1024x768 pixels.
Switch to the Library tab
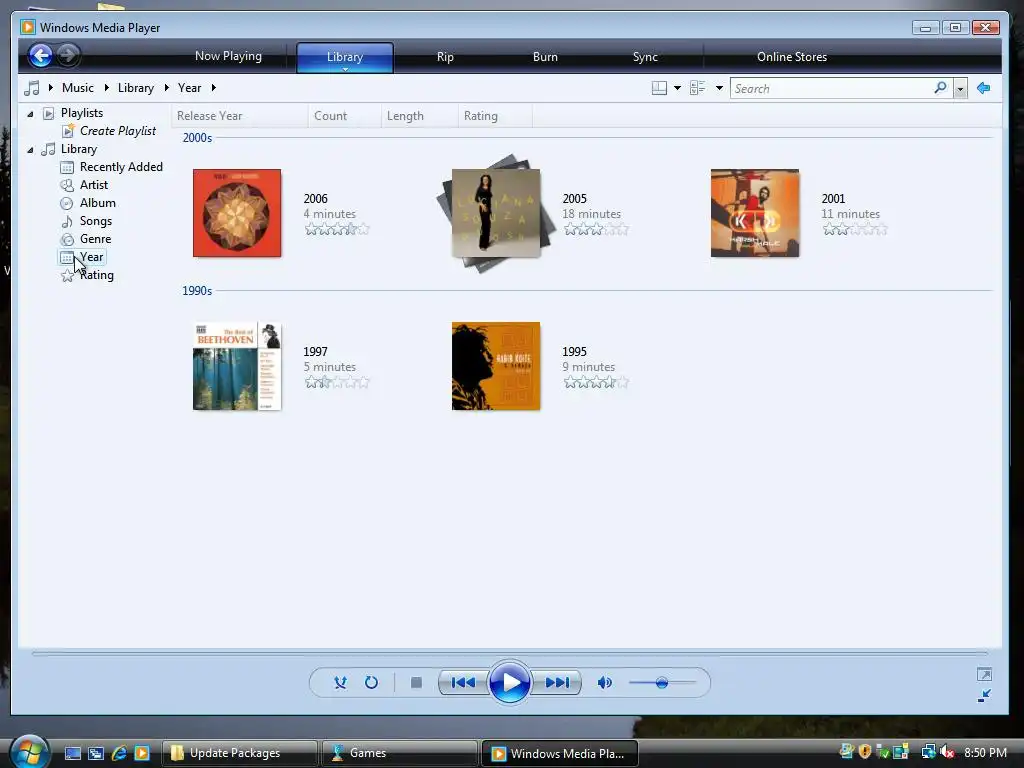coord(345,57)
